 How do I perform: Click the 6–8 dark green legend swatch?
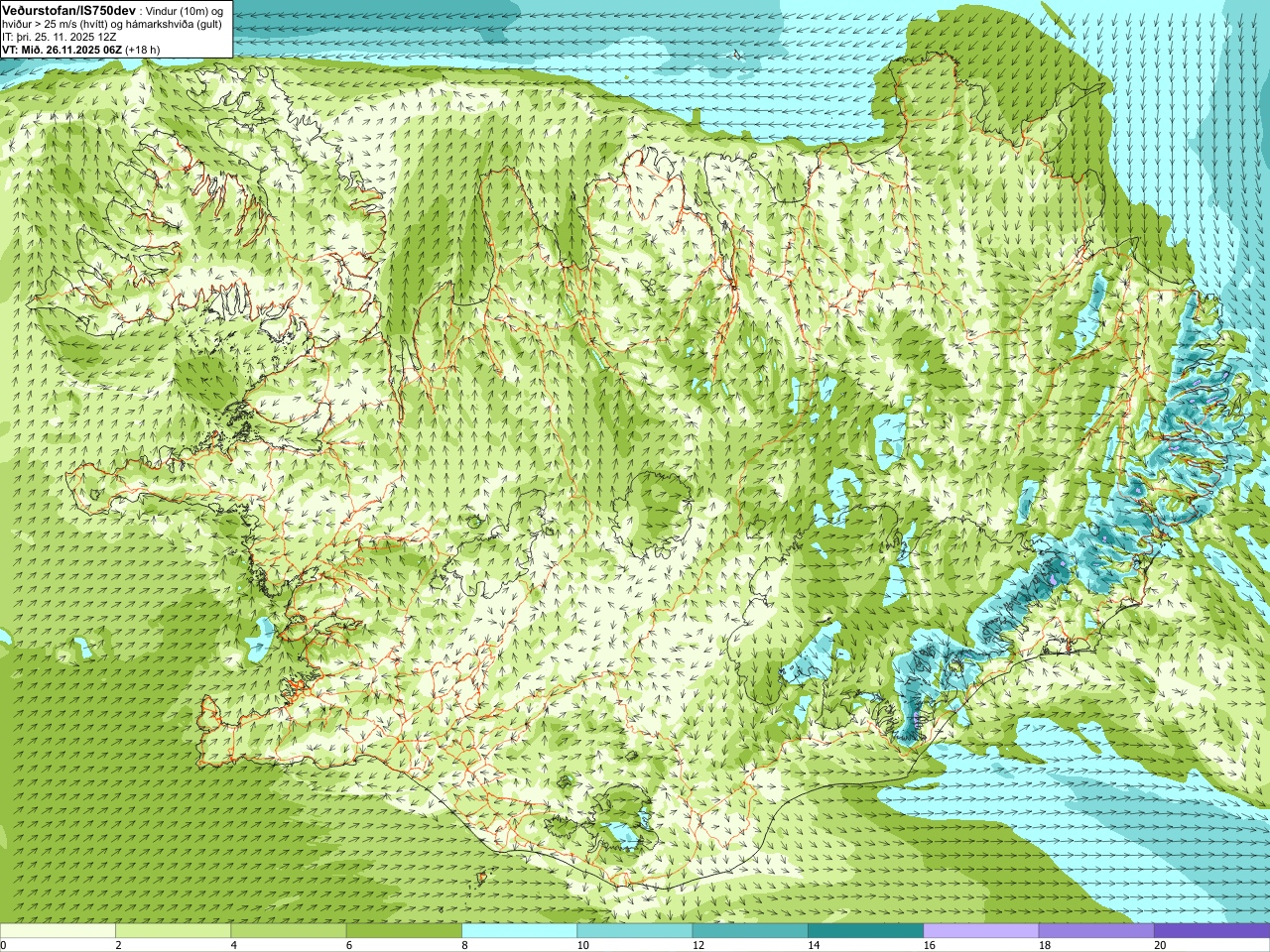tap(404, 931)
